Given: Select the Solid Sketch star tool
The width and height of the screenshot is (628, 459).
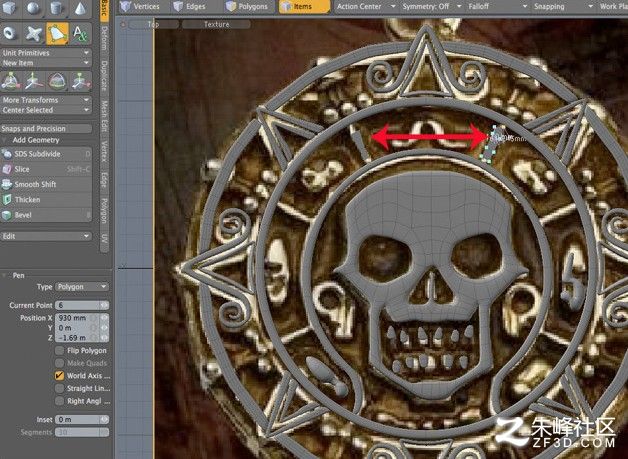Looking at the screenshot, I should tap(33, 33).
